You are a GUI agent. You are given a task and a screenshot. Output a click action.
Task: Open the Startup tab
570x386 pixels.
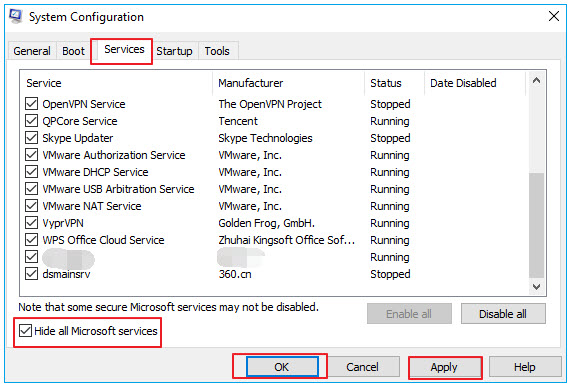pyautogui.click(x=174, y=51)
